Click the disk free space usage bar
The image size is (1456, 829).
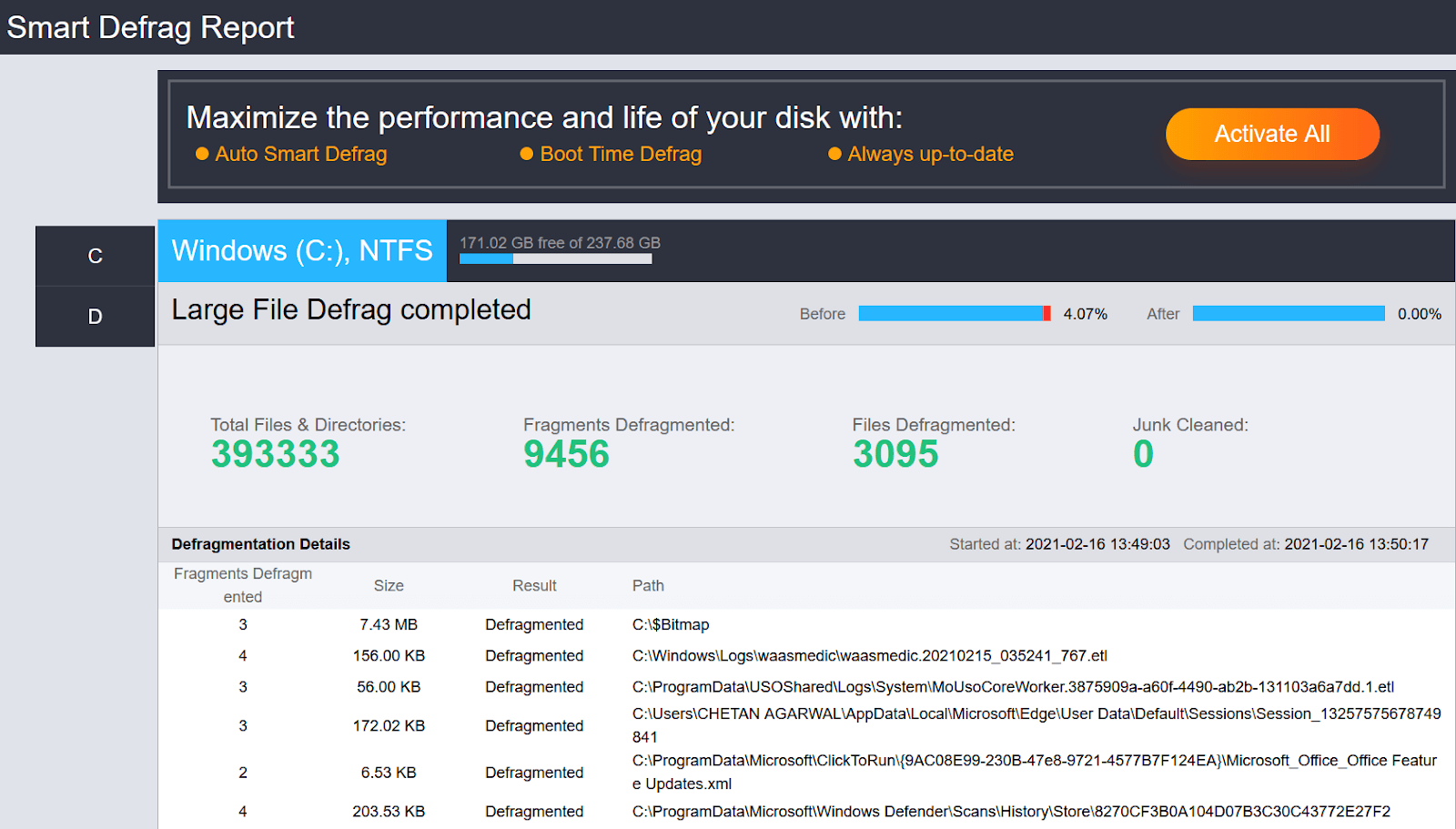point(555,258)
